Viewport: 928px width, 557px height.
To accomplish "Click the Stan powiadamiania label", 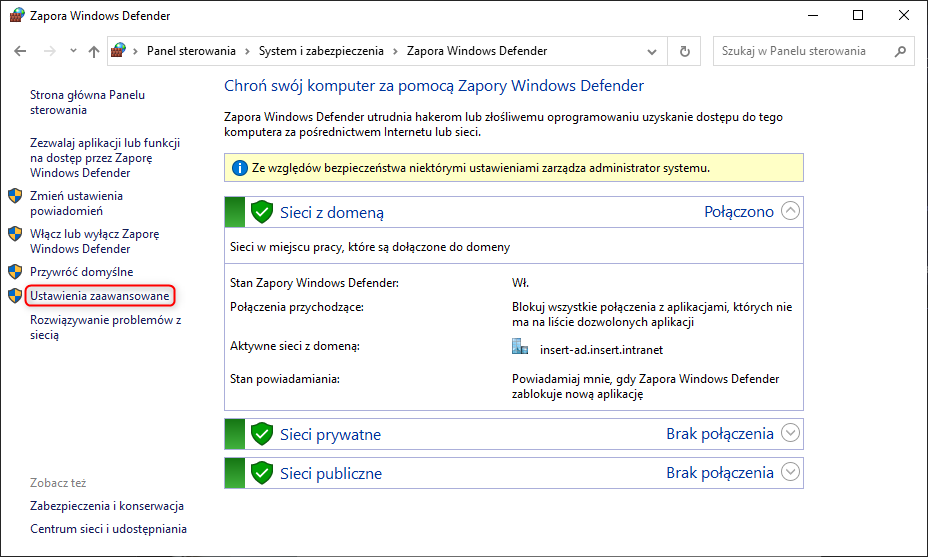I will (285, 379).
